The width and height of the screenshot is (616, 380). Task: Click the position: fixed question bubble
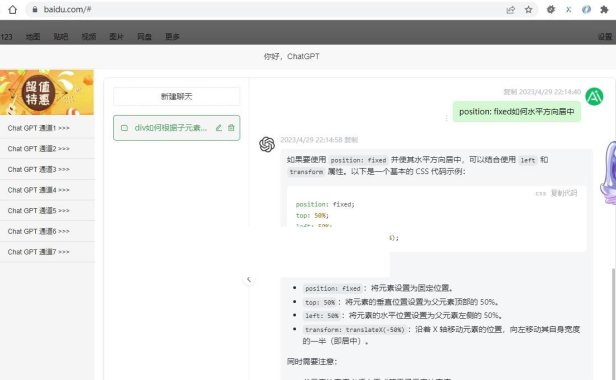pos(517,112)
